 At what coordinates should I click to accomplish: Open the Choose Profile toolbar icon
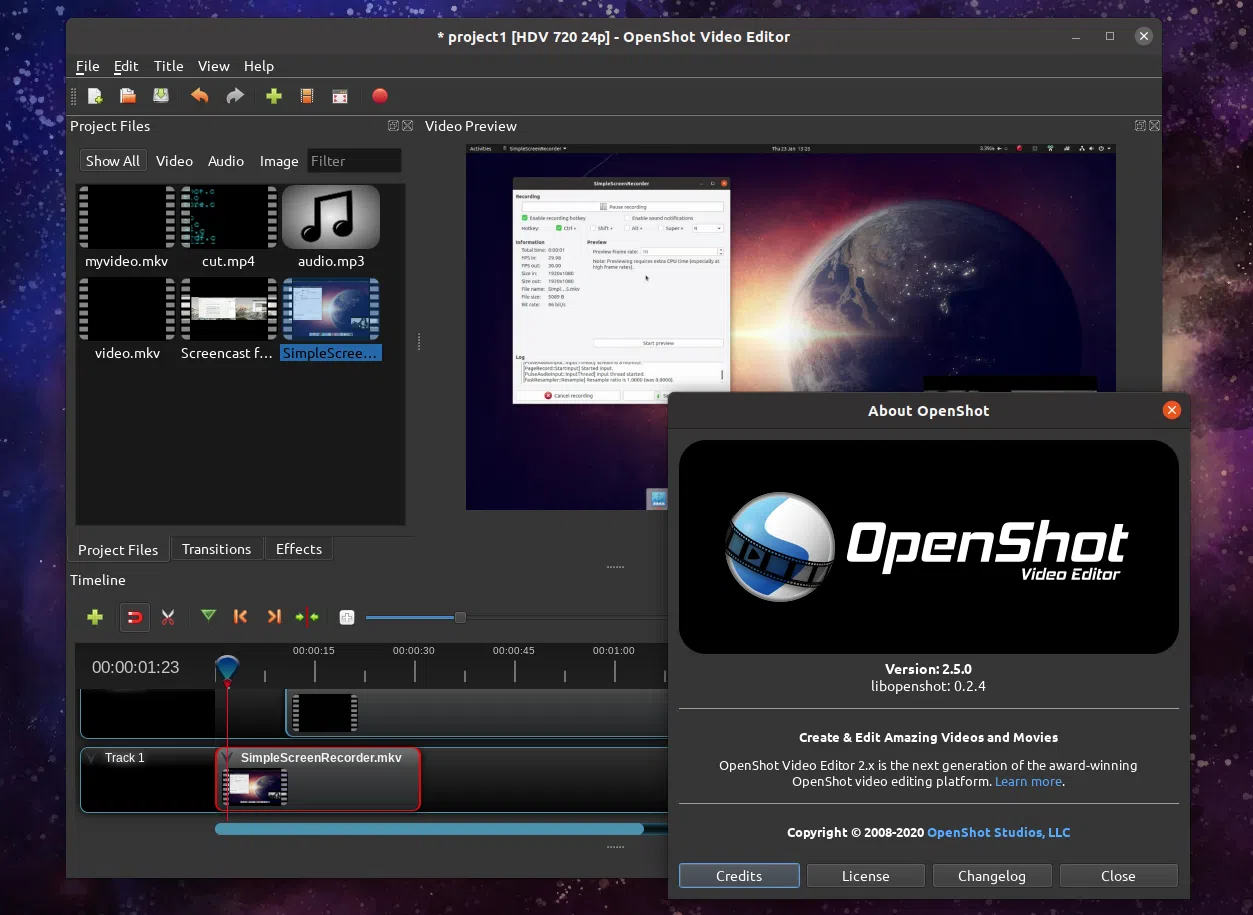[x=307, y=96]
